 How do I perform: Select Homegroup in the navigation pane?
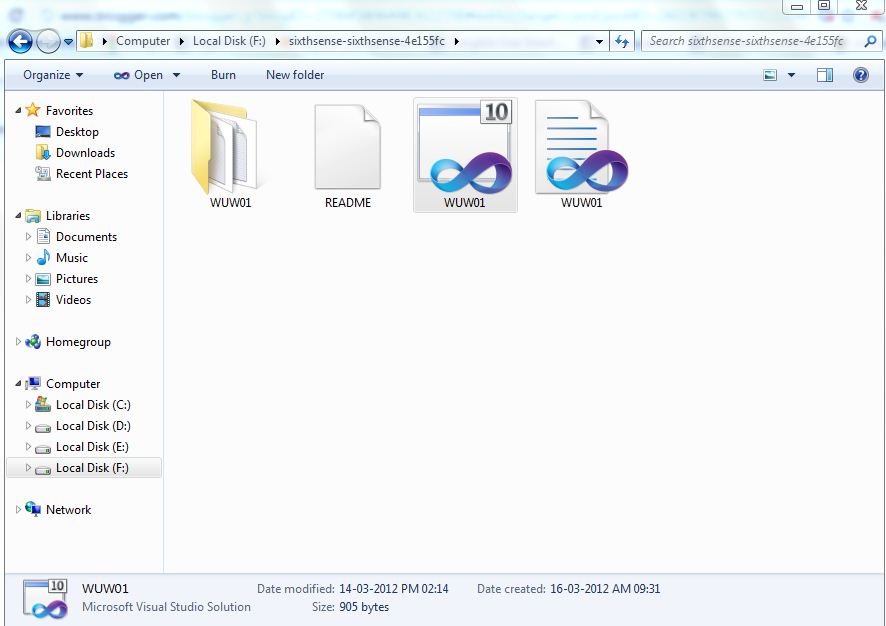[x=78, y=342]
